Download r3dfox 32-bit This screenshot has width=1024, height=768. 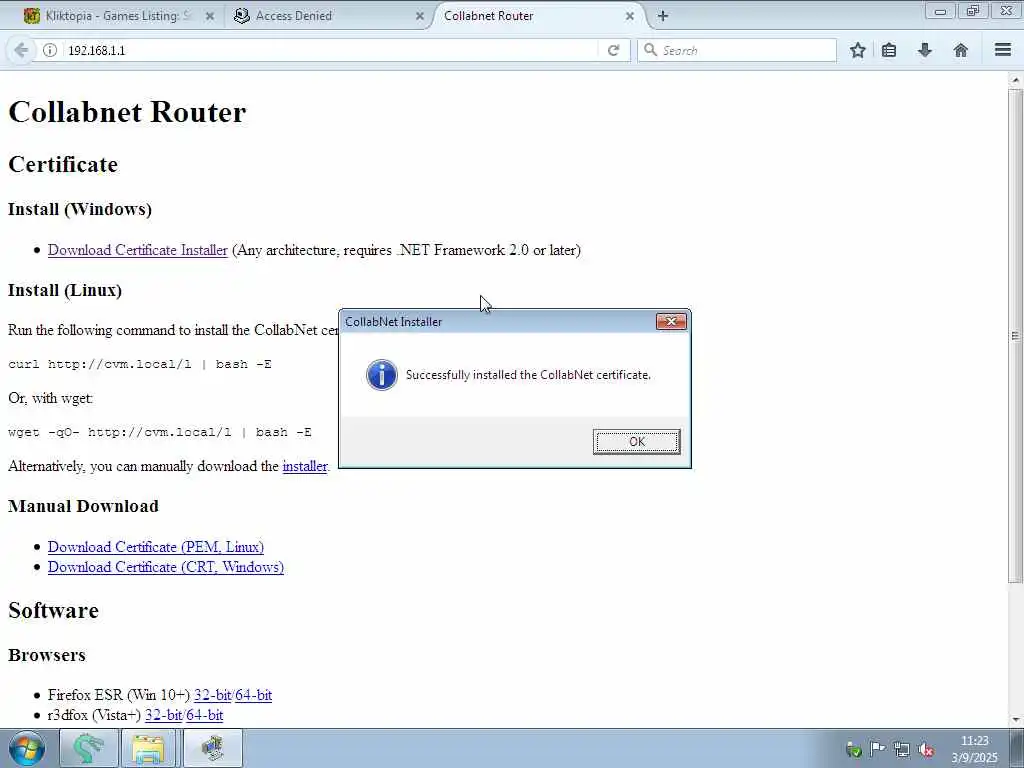point(163,715)
